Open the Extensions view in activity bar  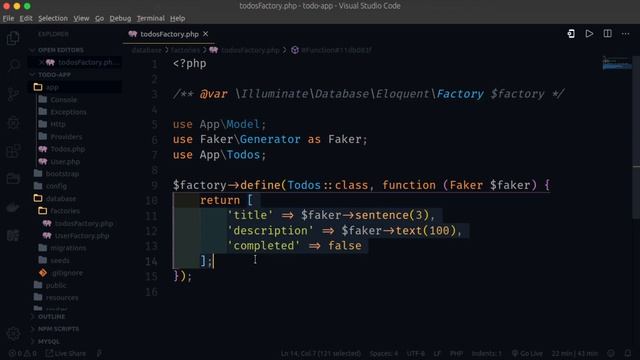[13, 151]
